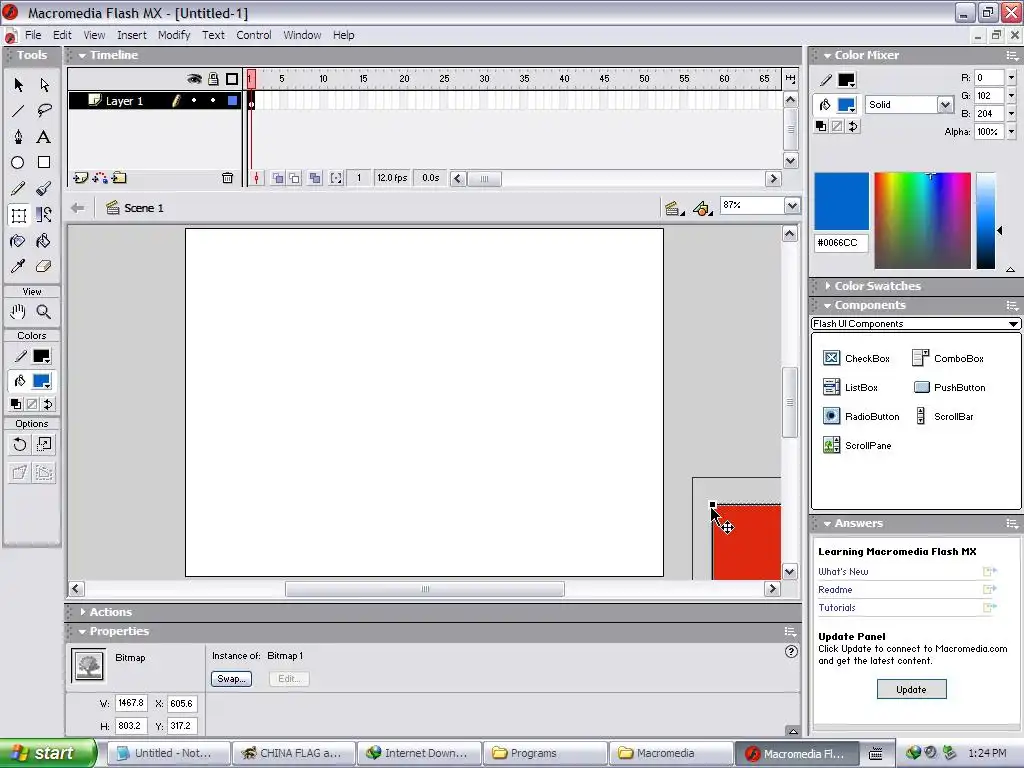Expand the Color Swatches panel

(827, 286)
